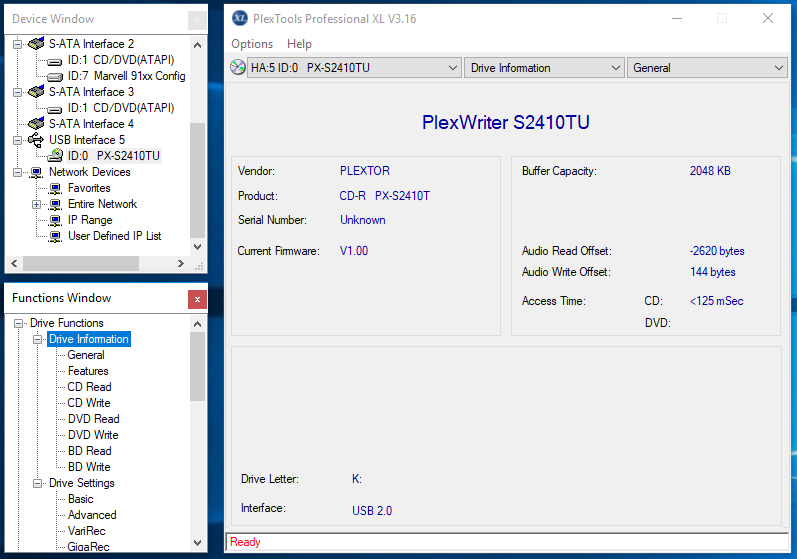Screen dimensions: 797x559
Task: Click the Network Devices computer icon
Action: click(36, 172)
